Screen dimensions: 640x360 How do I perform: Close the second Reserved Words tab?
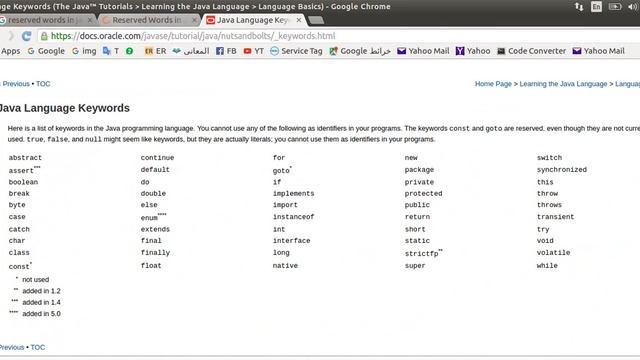(x=194, y=20)
